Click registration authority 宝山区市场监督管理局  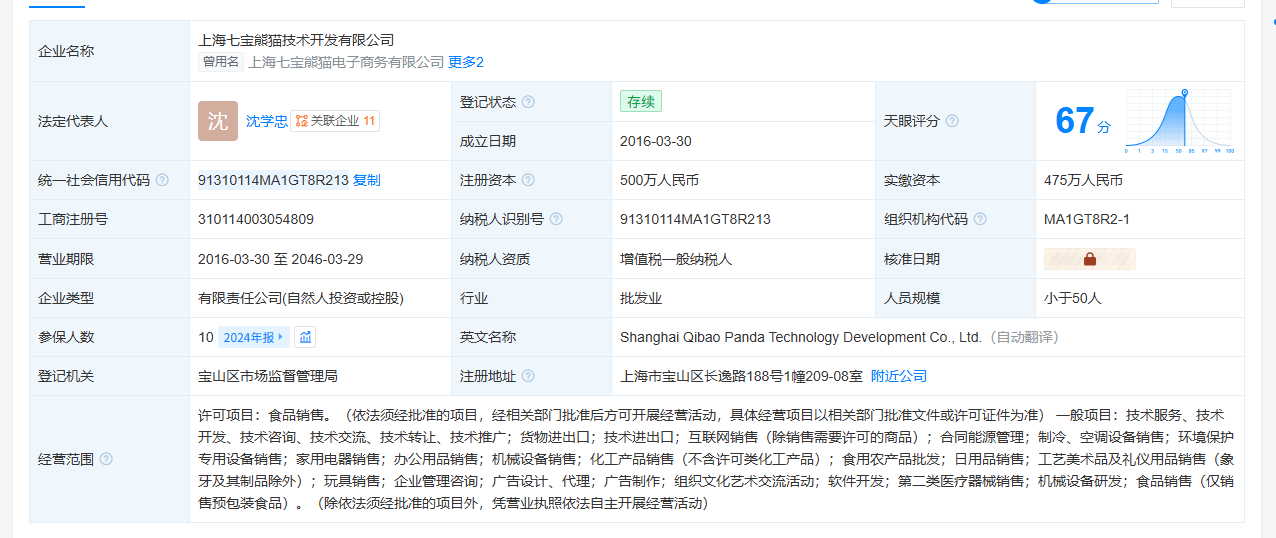coord(268,376)
